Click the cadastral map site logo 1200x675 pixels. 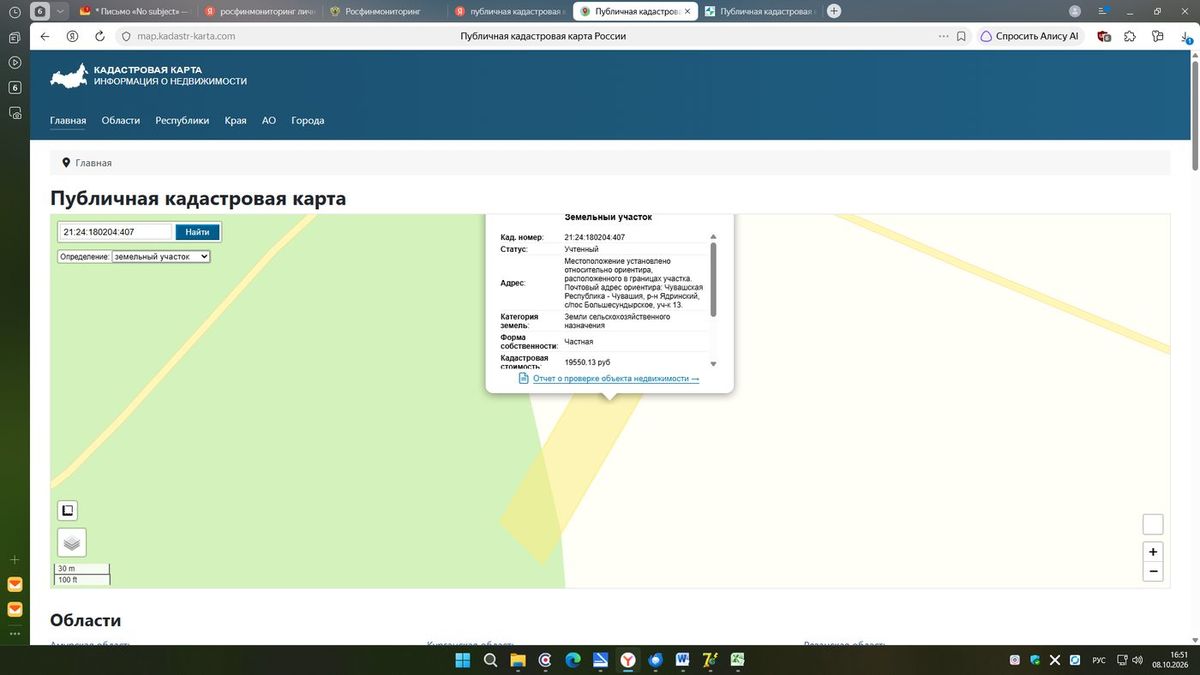(148, 75)
